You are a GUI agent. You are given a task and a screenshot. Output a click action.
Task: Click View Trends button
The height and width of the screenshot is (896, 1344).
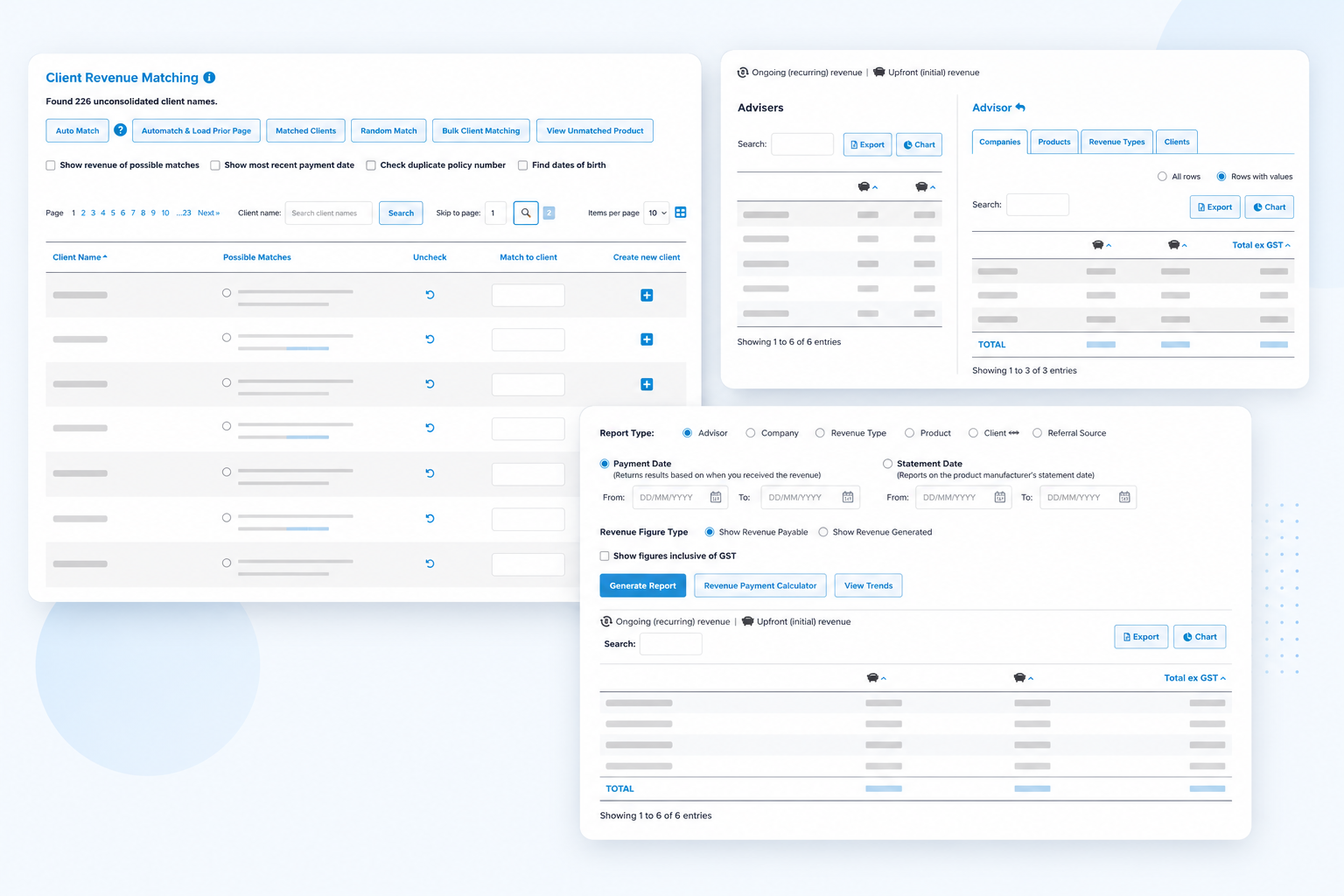tap(868, 585)
